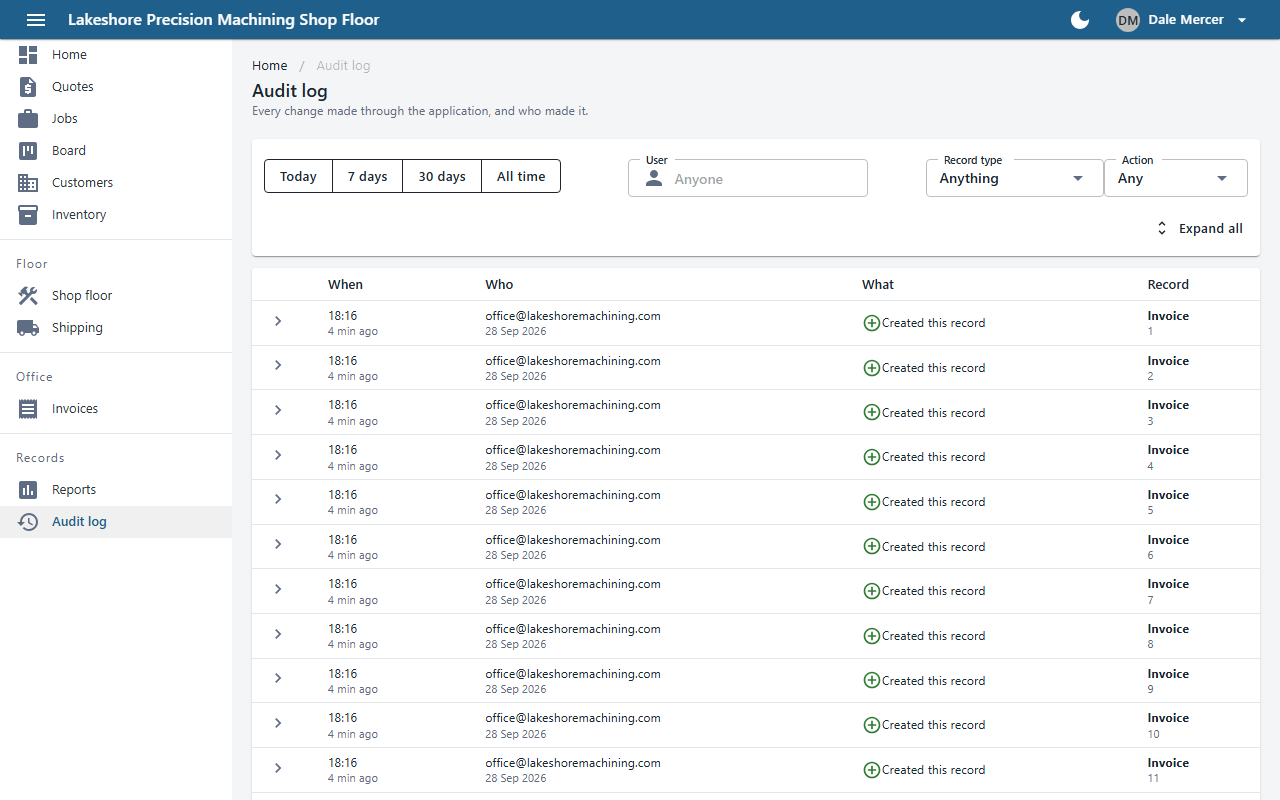Click the Reports chart icon
Viewport: 1280px width, 800px height.
click(28, 490)
